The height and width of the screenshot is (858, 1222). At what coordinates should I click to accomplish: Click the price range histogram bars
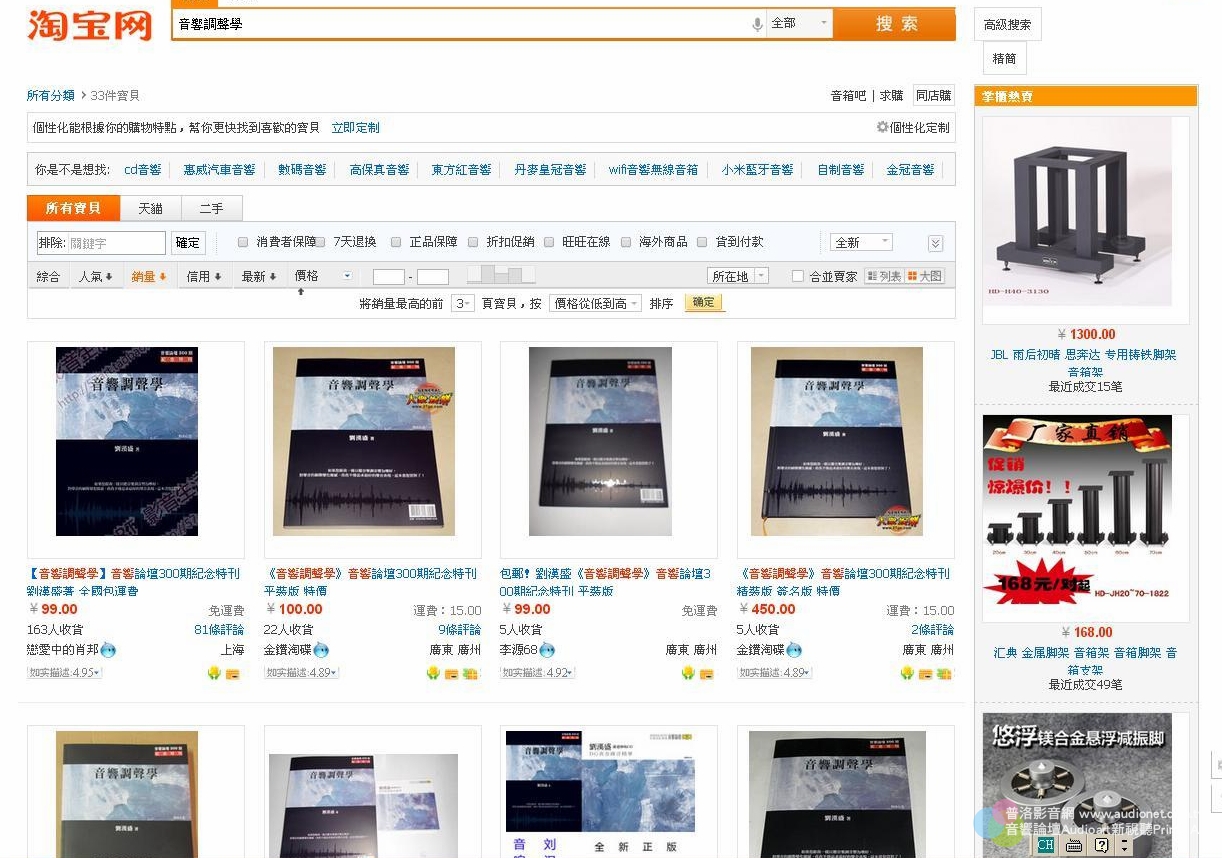pyautogui.click(x=501, y=274)
